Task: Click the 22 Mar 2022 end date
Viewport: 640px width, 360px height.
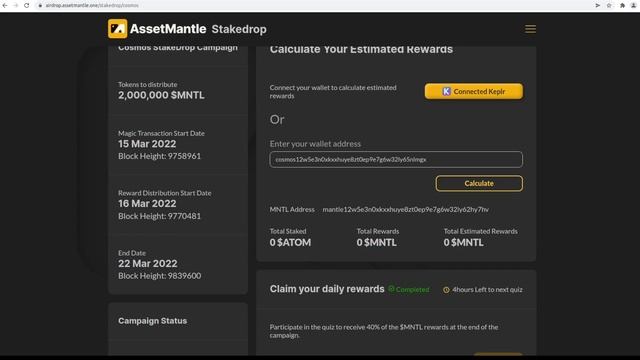Action: [148, 263]
